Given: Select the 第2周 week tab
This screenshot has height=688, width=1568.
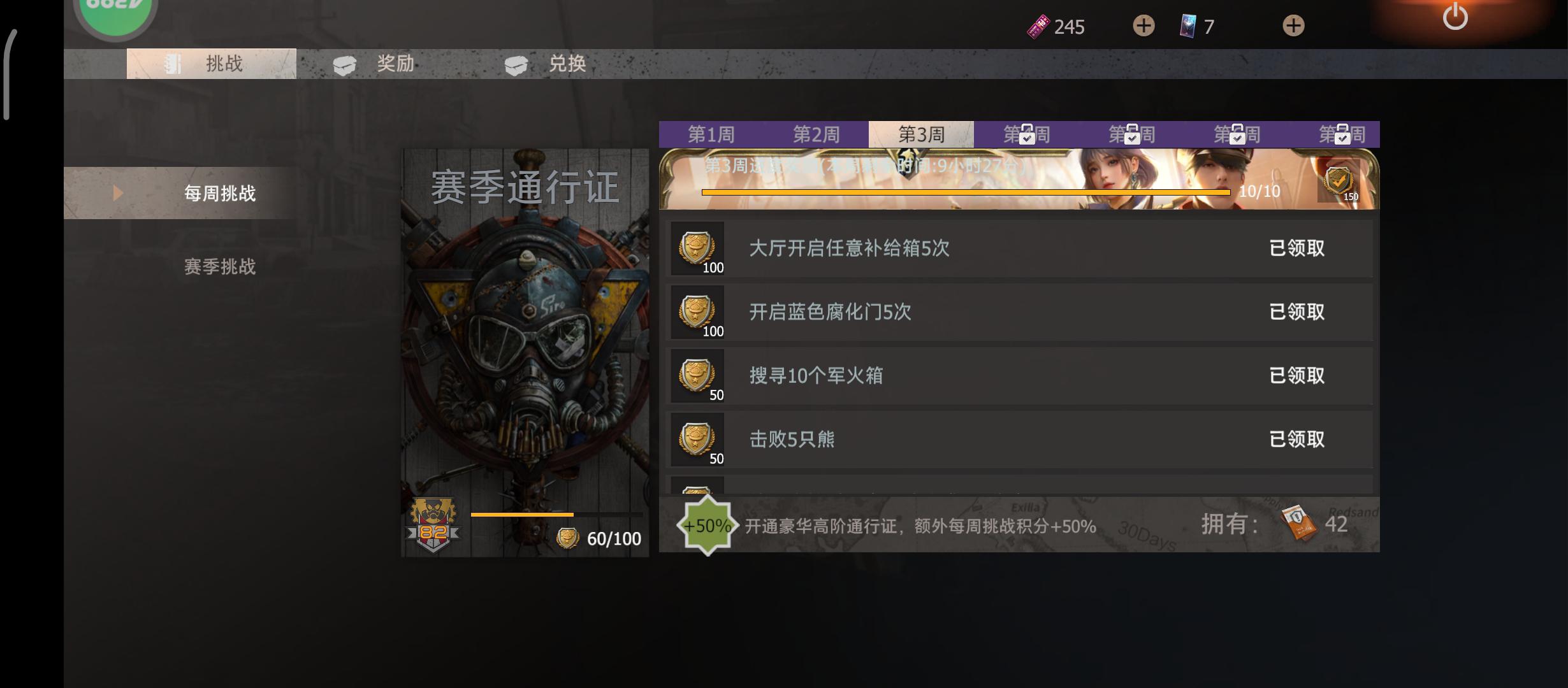Looking at the screenshot, I should (x=816, y=134).
